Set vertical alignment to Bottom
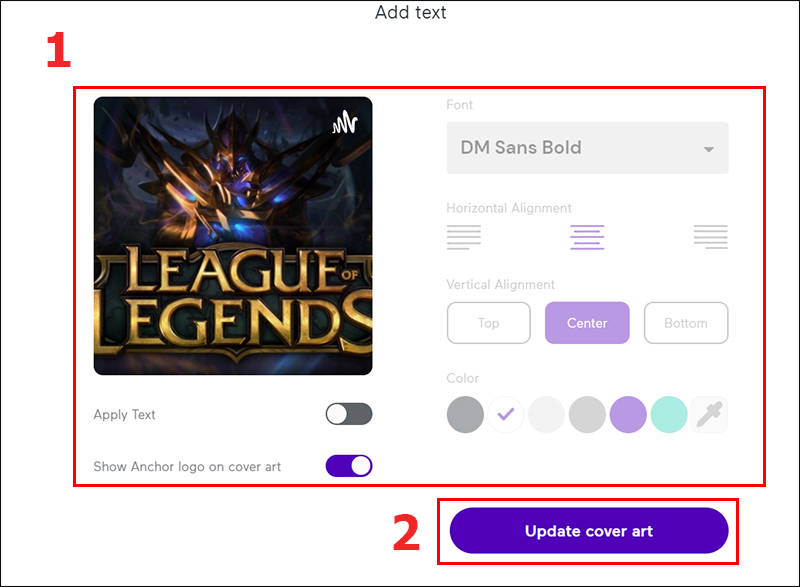 coord(686,323)
